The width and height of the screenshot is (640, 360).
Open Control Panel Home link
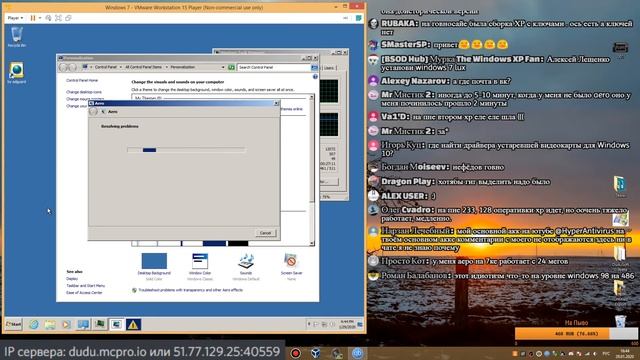[82, 80]
